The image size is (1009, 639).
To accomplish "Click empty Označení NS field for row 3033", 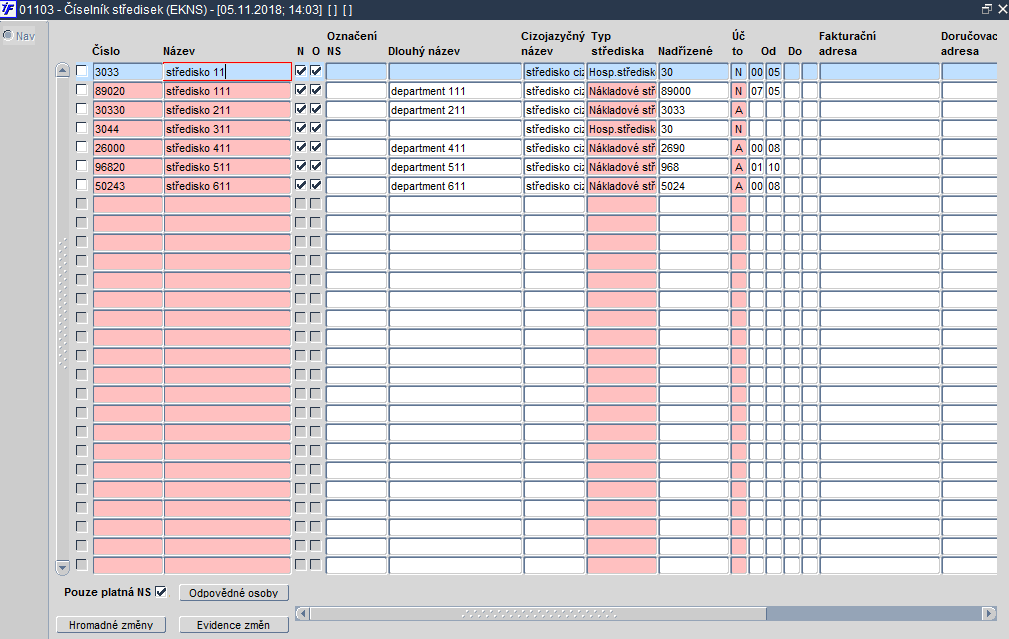I will (356, 72).
